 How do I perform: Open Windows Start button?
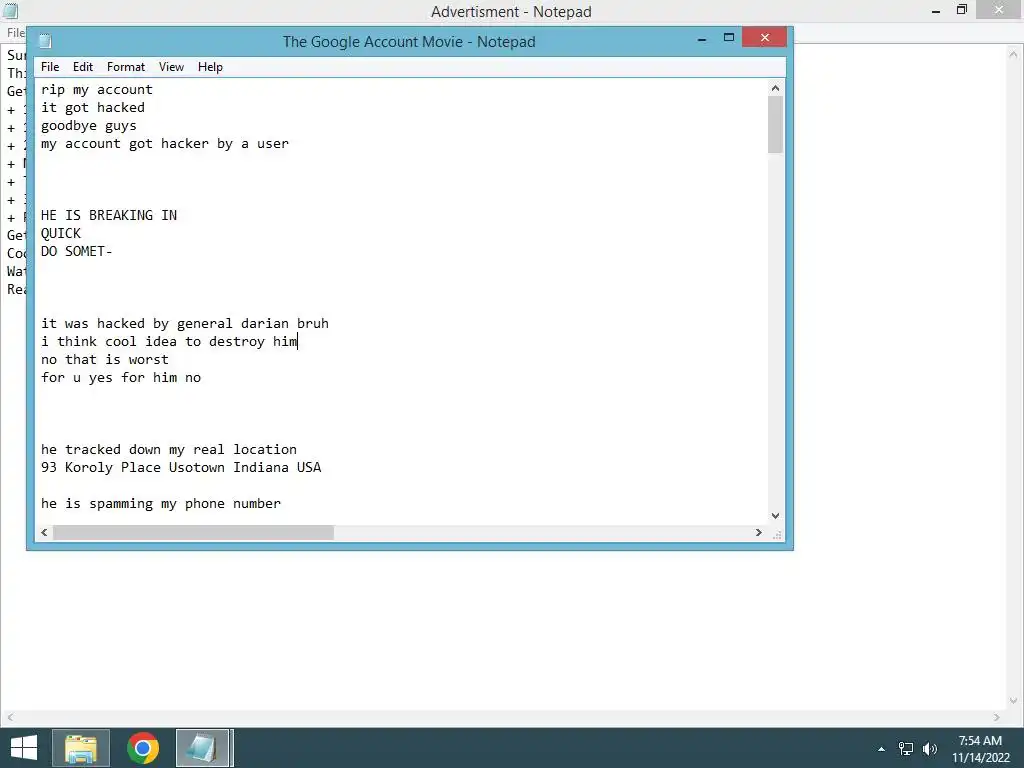click(x=24, y=748)
